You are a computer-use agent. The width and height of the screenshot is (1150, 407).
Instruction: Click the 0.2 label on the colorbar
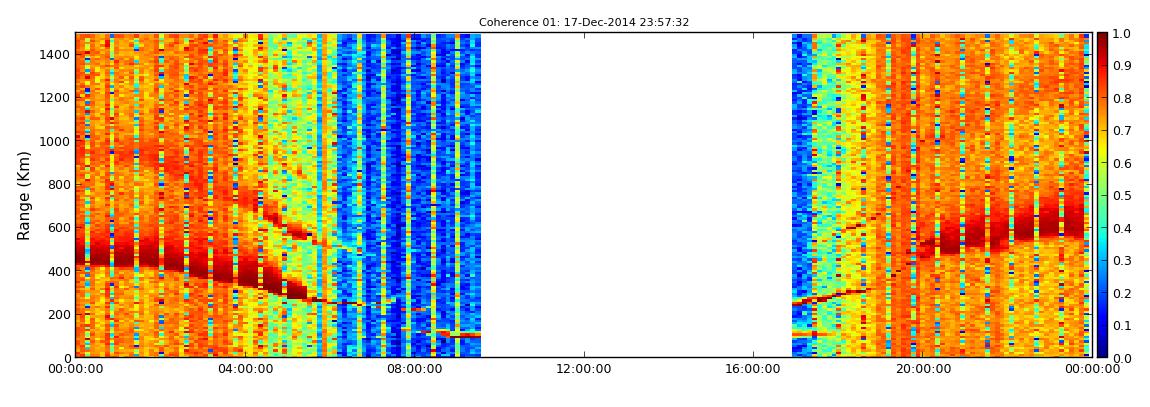[1123, 293]
